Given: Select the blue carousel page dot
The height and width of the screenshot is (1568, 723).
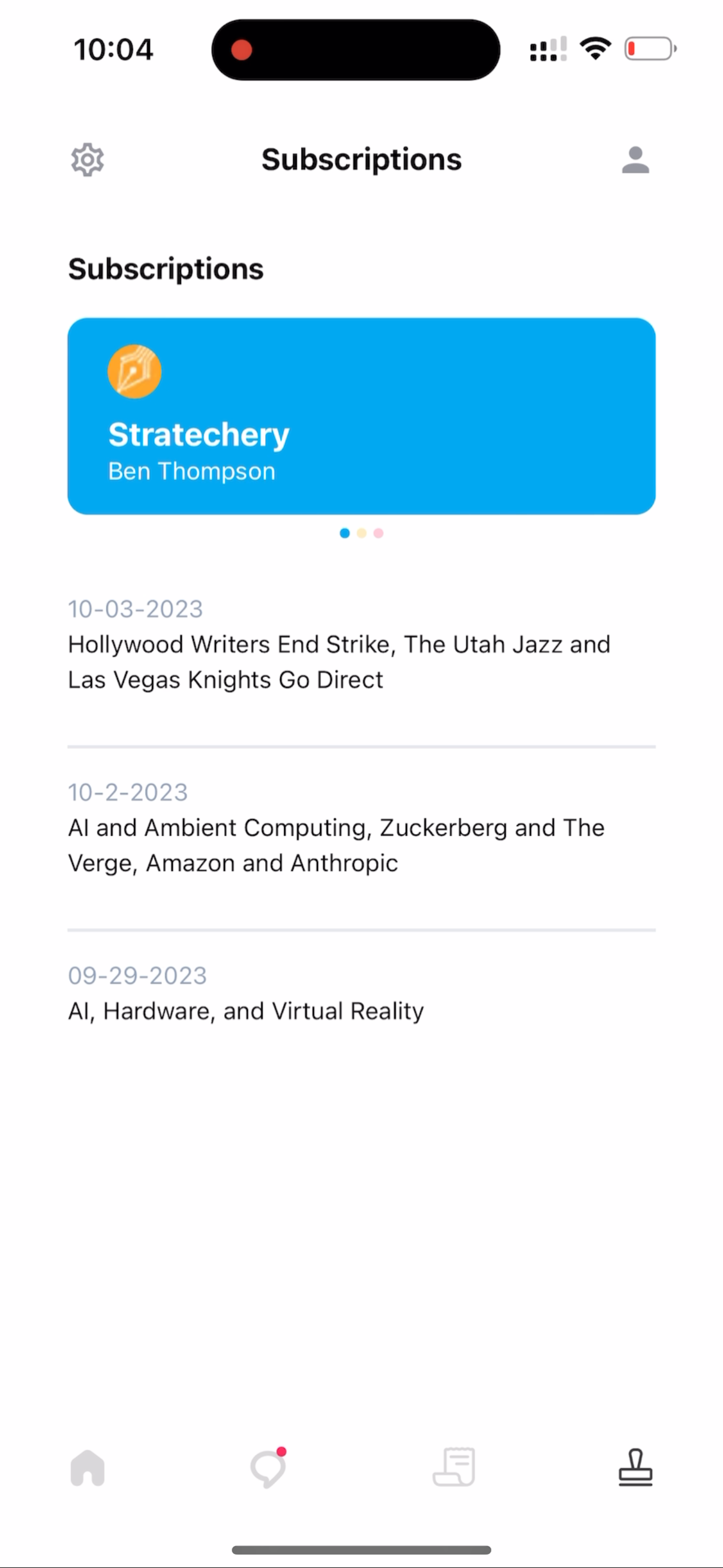Looking at the screenshot, I should coord(345,533).
